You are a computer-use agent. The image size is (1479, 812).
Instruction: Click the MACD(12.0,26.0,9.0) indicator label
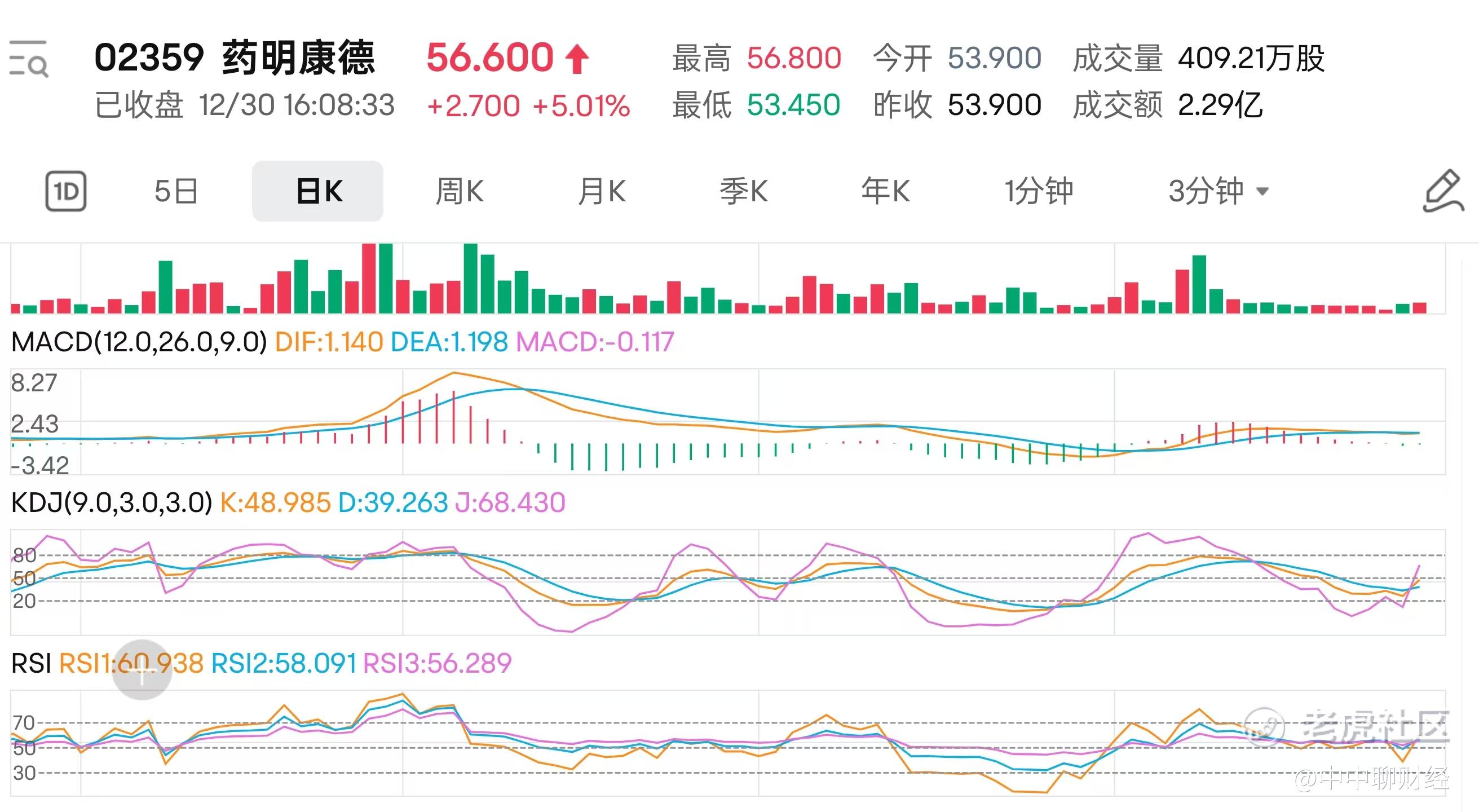[x=139, y=342]
